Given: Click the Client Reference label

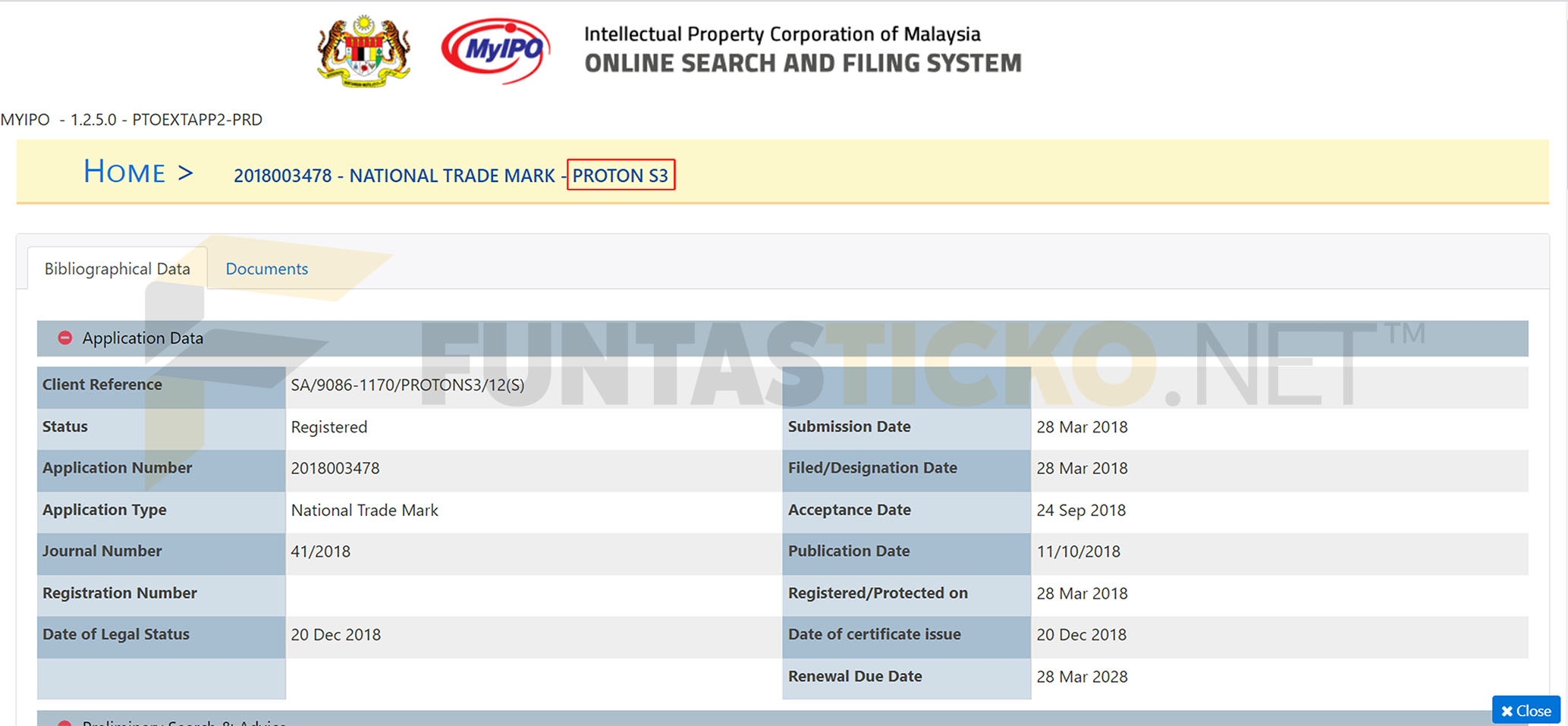Looking at the screenshot, I should (x=102, y=385).
